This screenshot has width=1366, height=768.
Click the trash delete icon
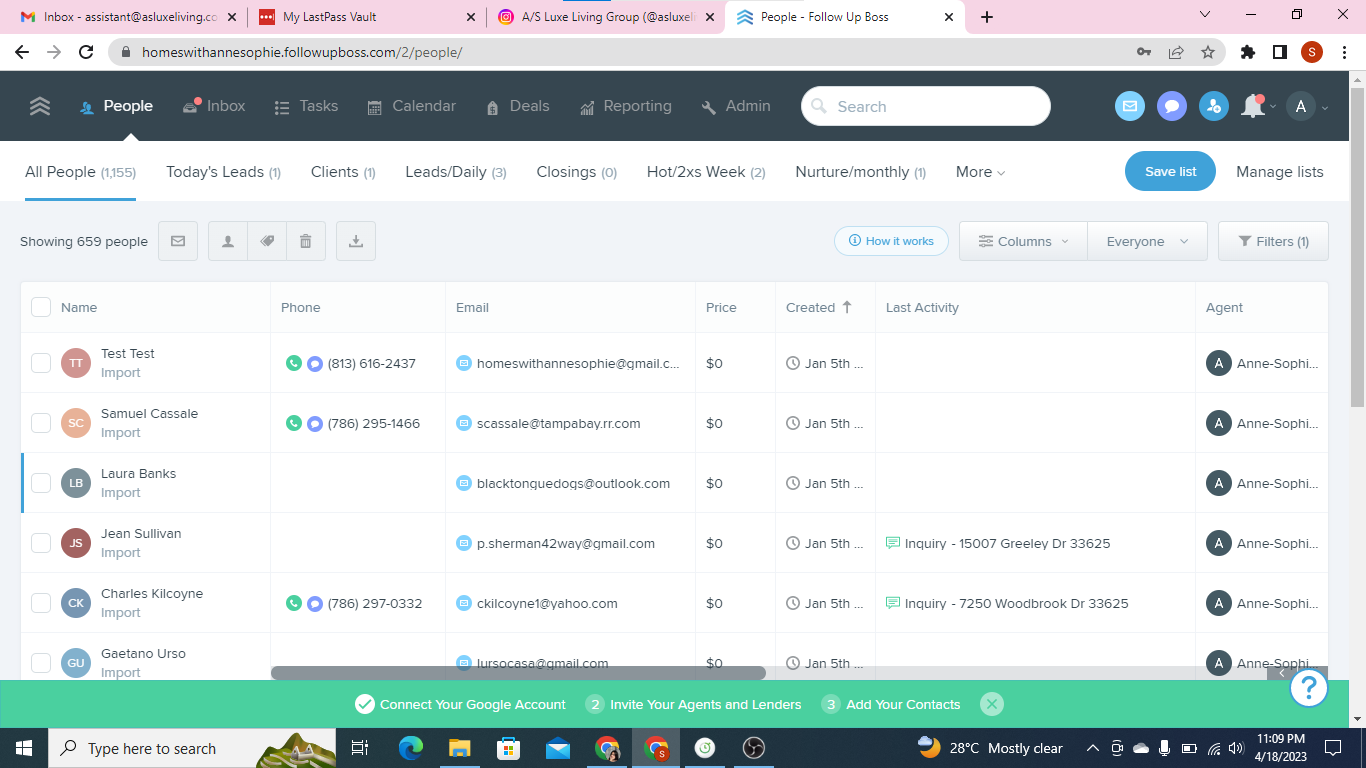(306, 241)
